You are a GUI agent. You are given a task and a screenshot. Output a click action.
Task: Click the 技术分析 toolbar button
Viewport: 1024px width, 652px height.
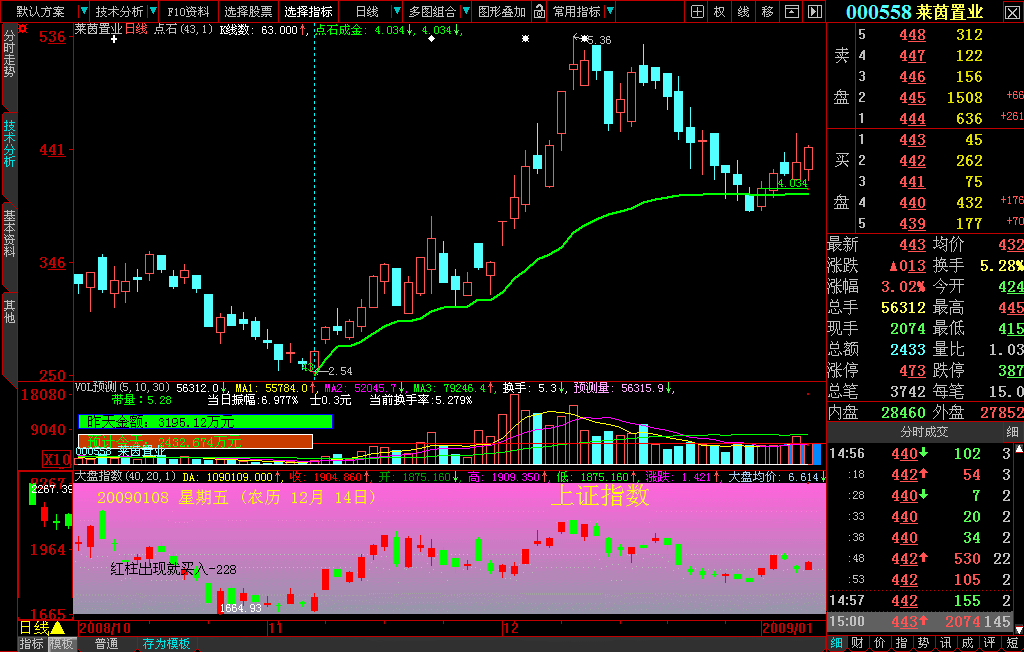[x=120, y=12]
